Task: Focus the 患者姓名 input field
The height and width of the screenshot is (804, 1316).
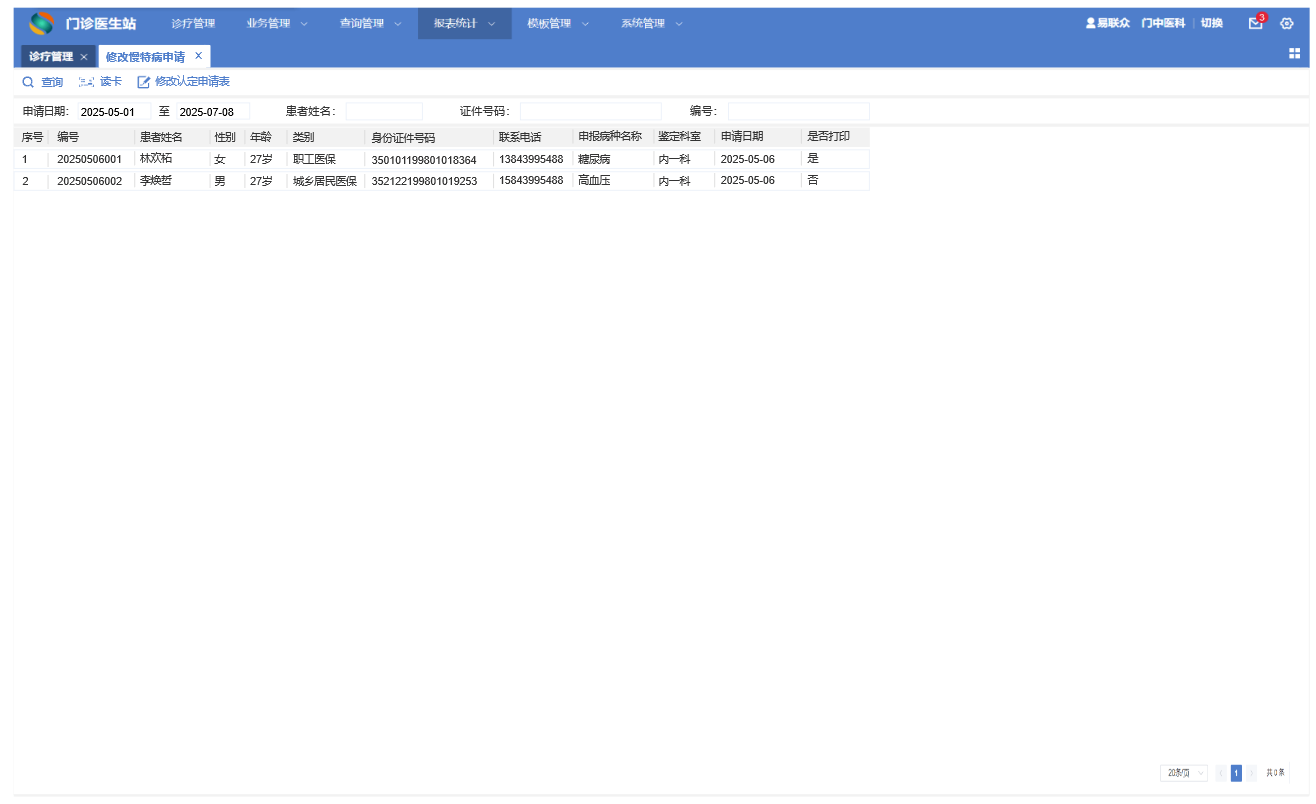Action: (384, 111)
